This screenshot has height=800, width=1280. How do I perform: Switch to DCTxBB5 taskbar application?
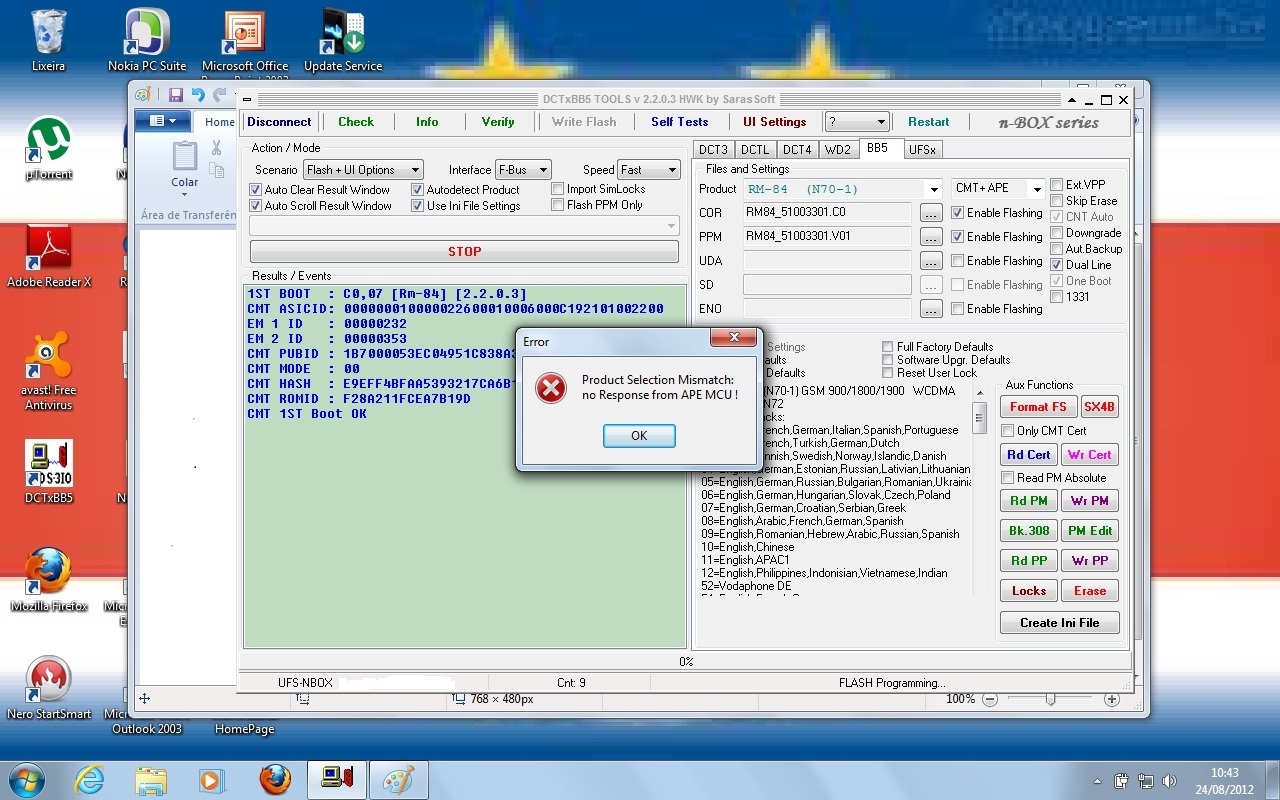(x=336, y=779)
